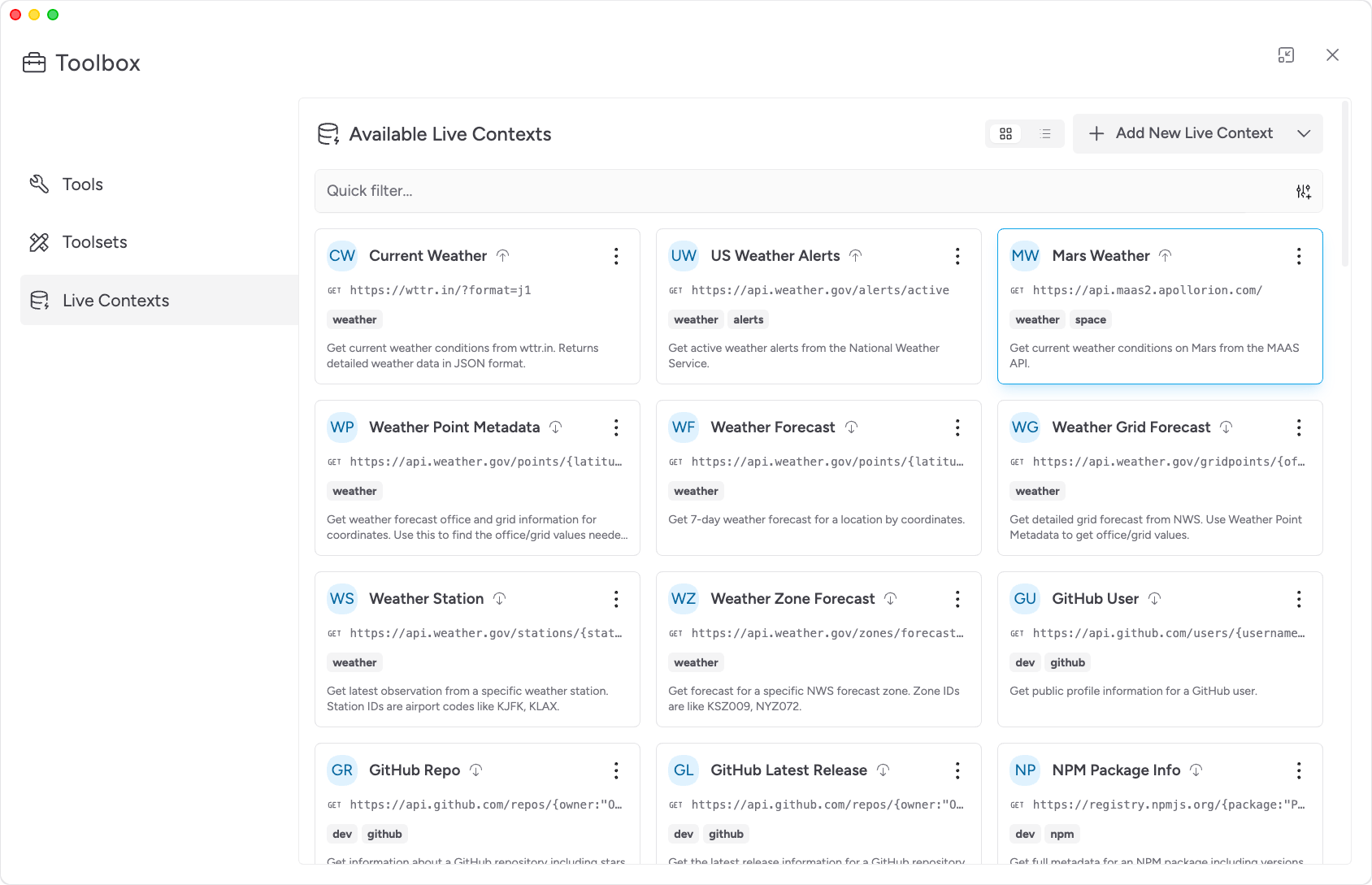Switch to grid view layout

point(1005,134)
